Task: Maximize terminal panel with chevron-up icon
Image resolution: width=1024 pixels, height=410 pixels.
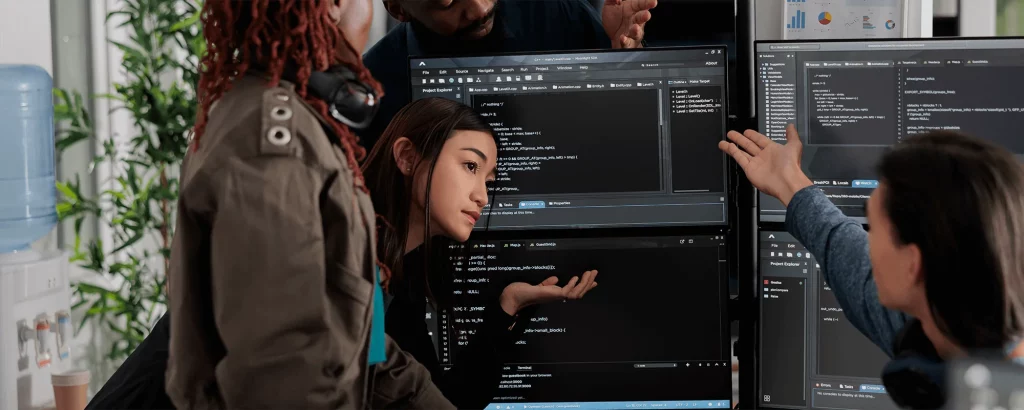Action: coord(716,364)
